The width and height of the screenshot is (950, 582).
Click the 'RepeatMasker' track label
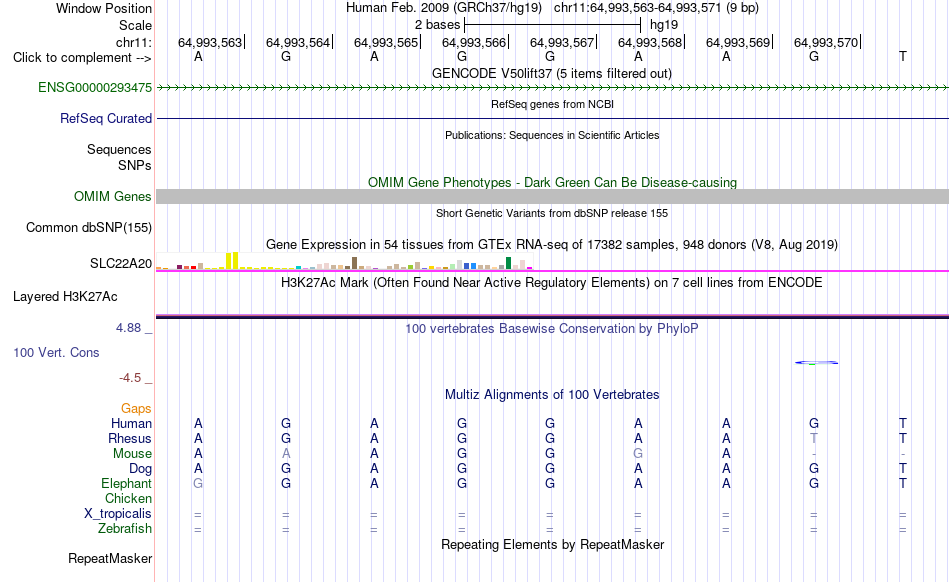[x=110, y=558]
